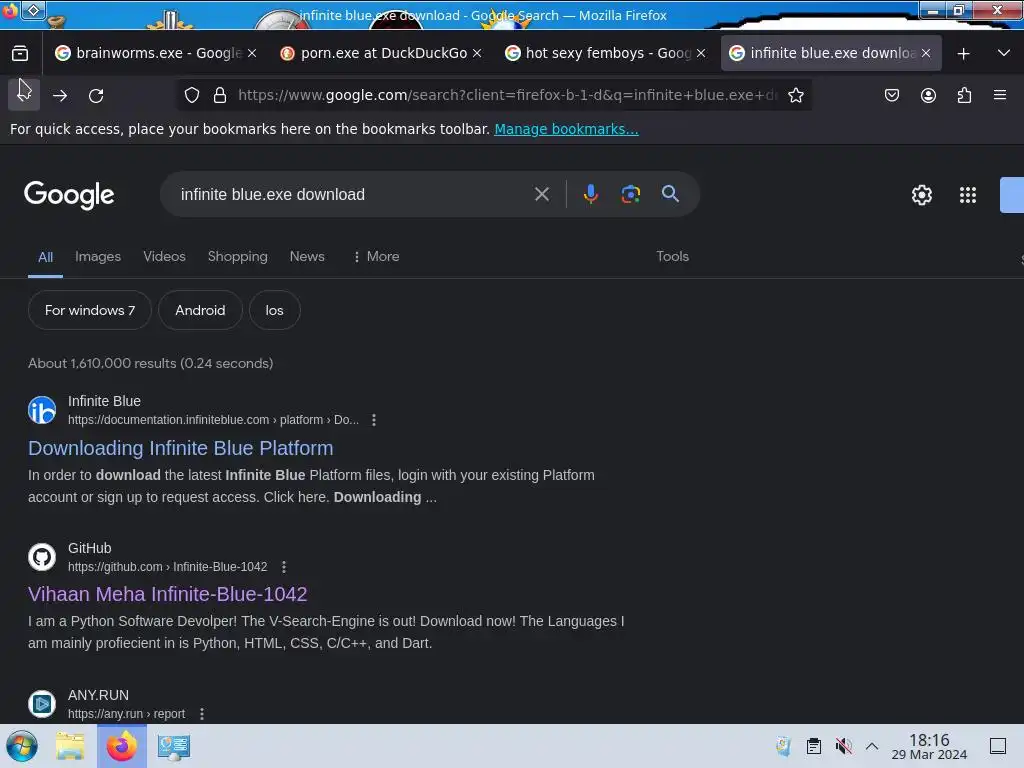Unmute audio via tray volume icon
The image size is (1024, 768).
pyautogui.click(x=843, y=746)
